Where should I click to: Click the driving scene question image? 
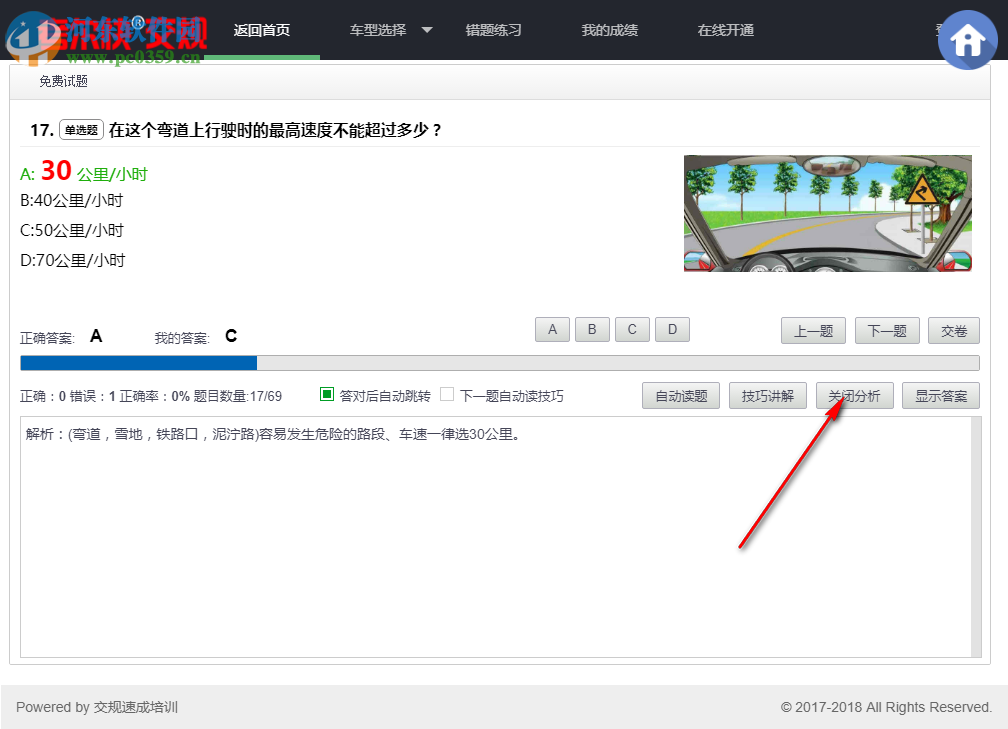[x=828, y=213]
